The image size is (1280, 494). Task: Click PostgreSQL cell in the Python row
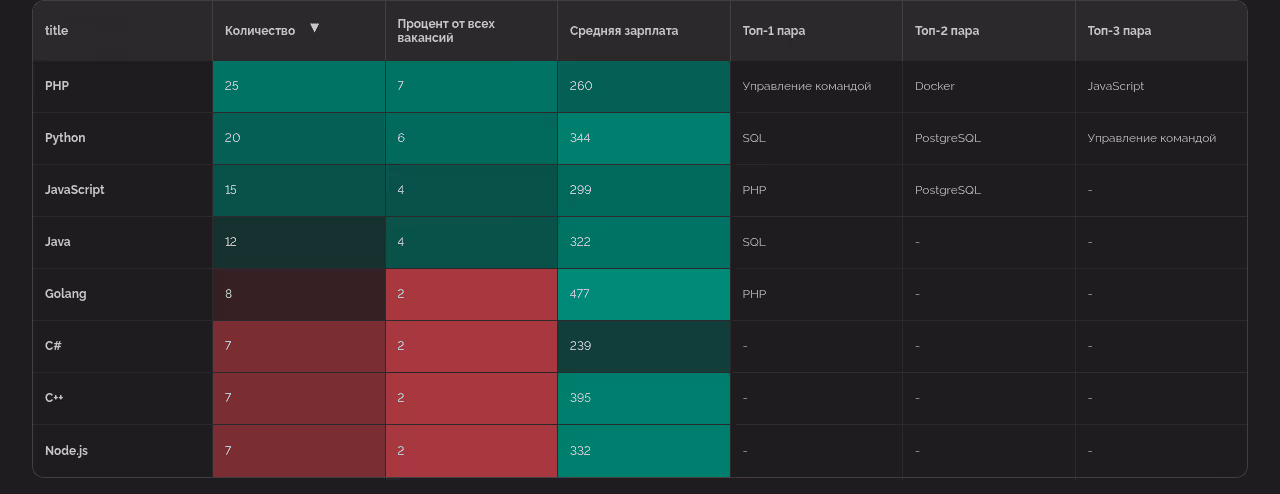947,138
